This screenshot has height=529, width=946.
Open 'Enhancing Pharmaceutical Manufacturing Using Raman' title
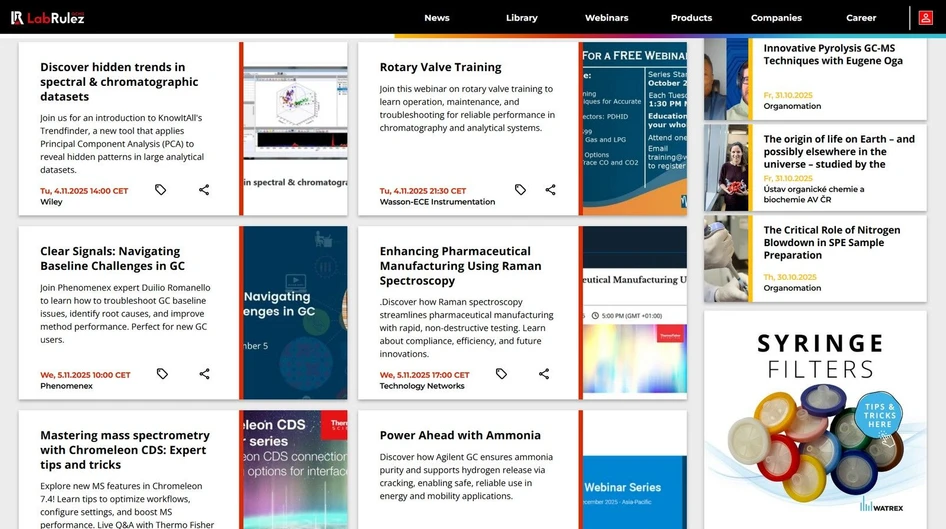pyautogui.click(x=460, y=265)
